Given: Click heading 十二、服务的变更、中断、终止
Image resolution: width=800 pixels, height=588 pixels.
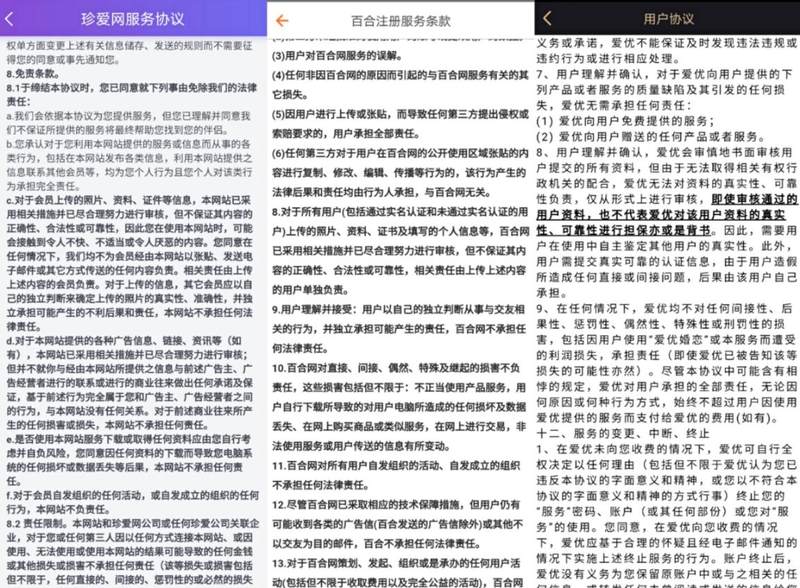Looking at the screenshot, I should pyautogui.click(x=623, y=433).
